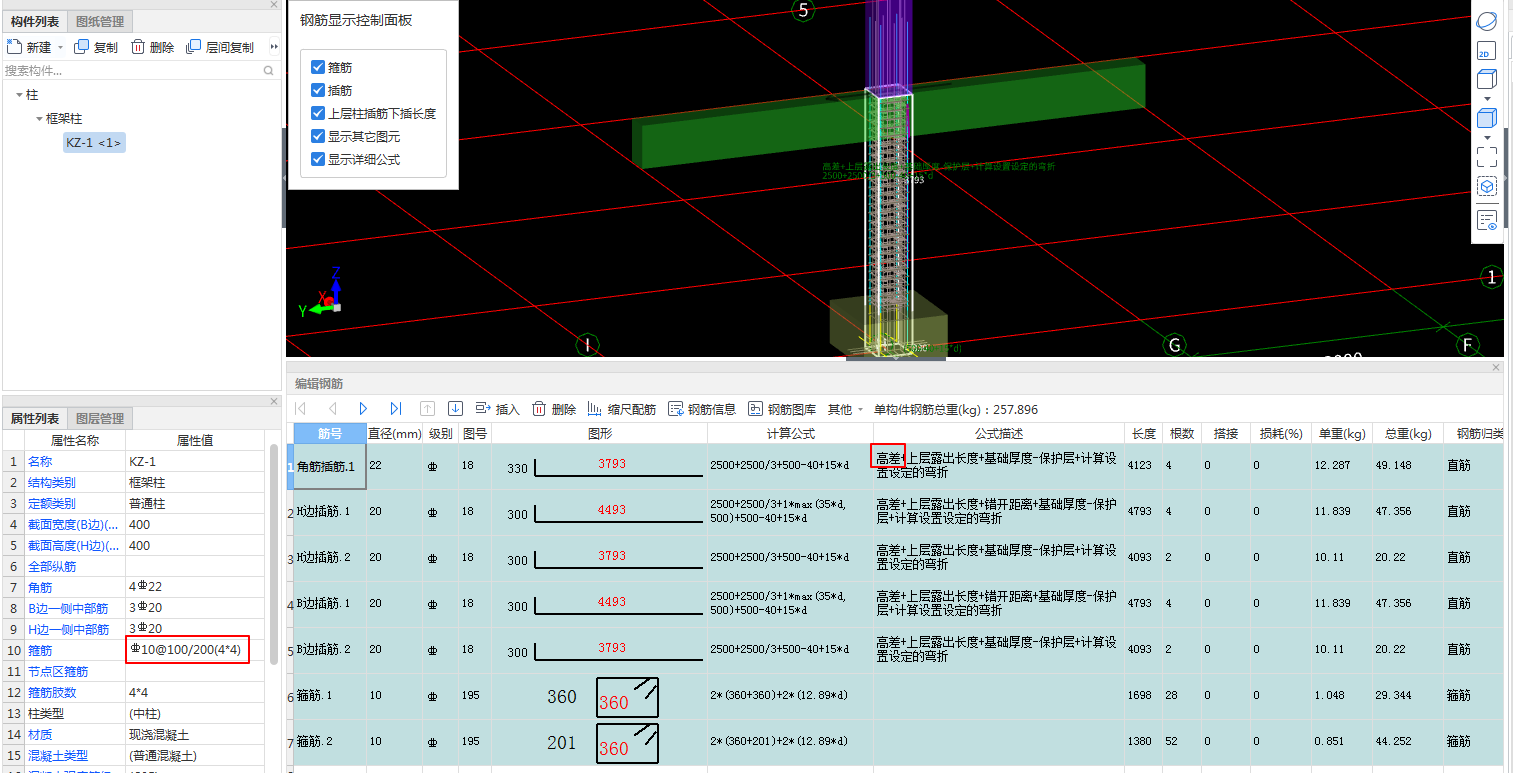Go to previous rebar record
The height and width of the screenshot is (773, 1513).
point(332,409)
